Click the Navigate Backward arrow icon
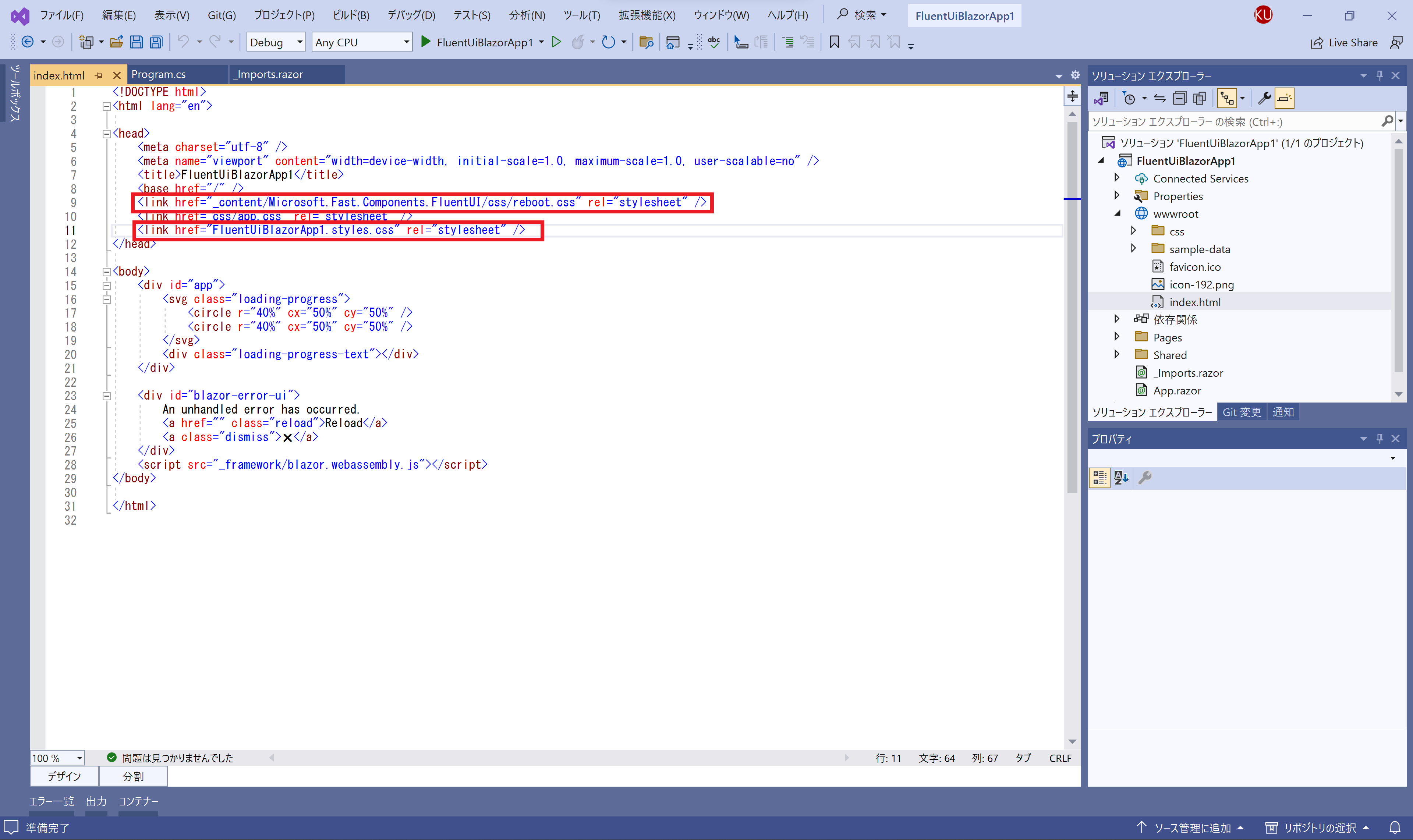1413x840 pixels. click(x=27, y=42)
